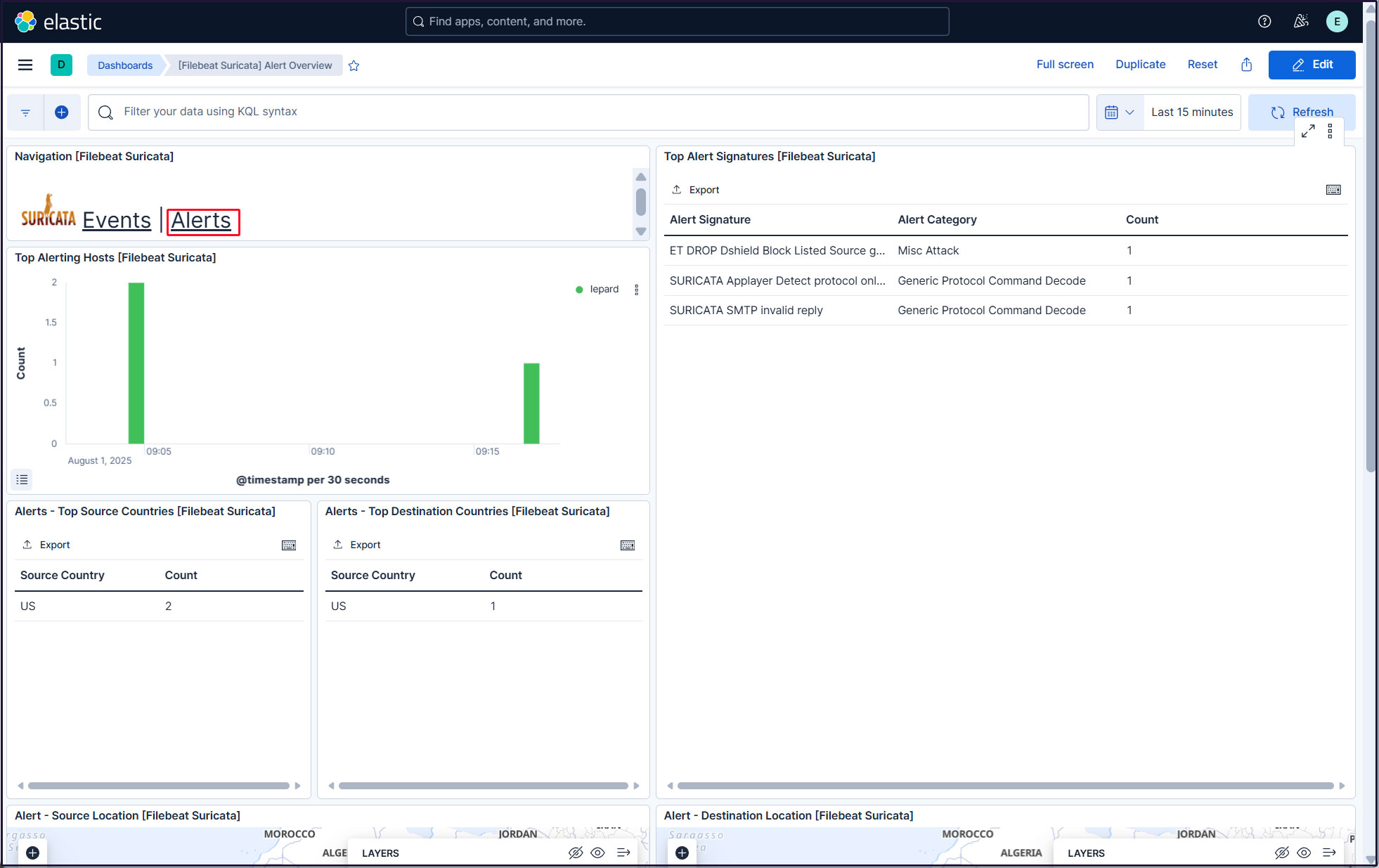The image size is (1379, 868).
Task: Click horizontal scrollbar in Alert Signatures panel
Action: [1005, 786]
